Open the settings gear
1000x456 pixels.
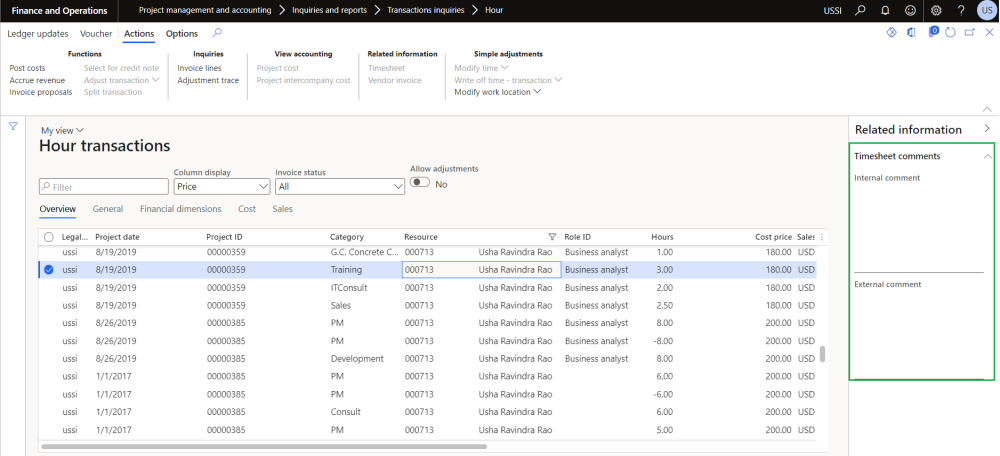[935, 10]
